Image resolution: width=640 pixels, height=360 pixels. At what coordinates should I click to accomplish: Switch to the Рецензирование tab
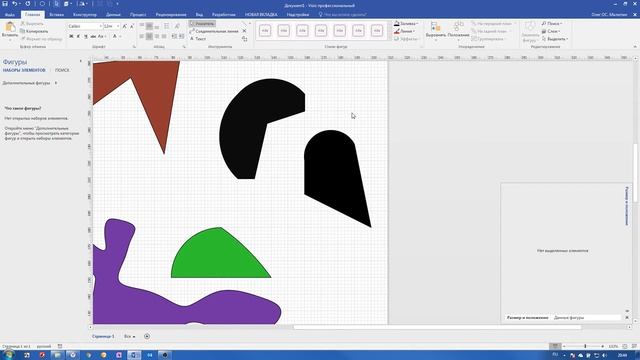[x=171, y=14]
